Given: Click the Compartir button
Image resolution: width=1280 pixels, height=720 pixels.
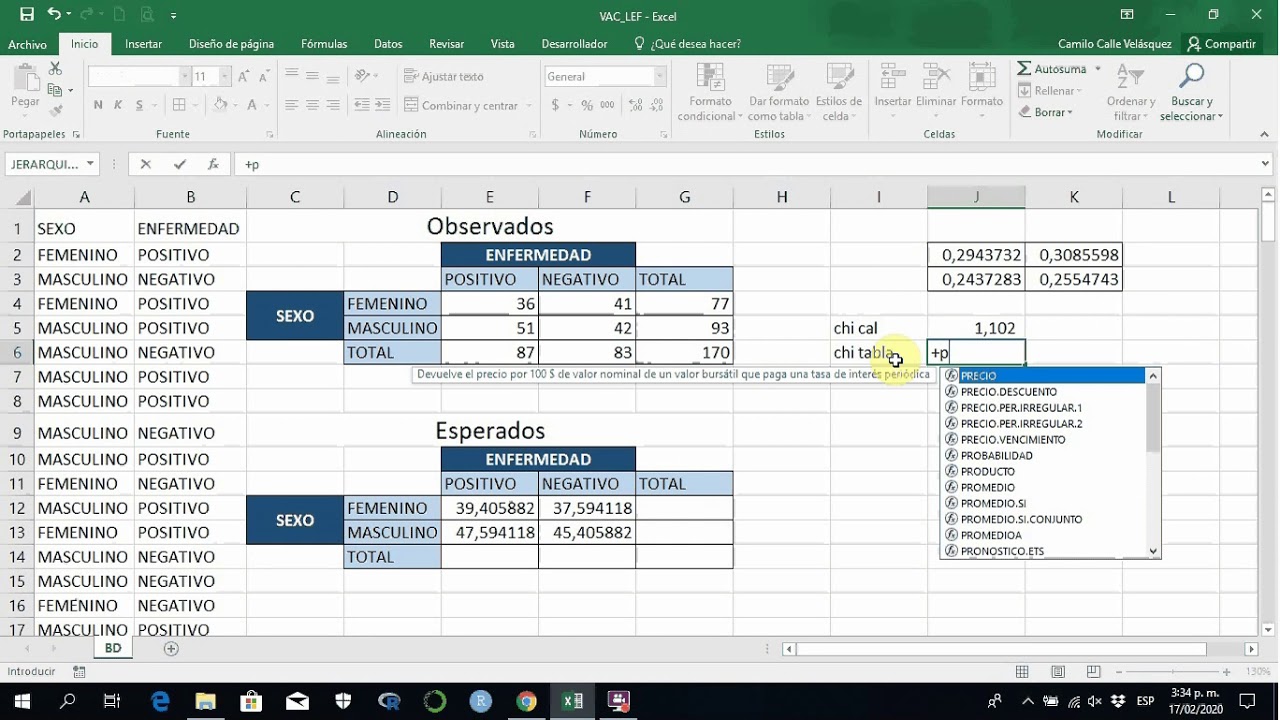Looking at the screenshot, I should pos(1221,44).
